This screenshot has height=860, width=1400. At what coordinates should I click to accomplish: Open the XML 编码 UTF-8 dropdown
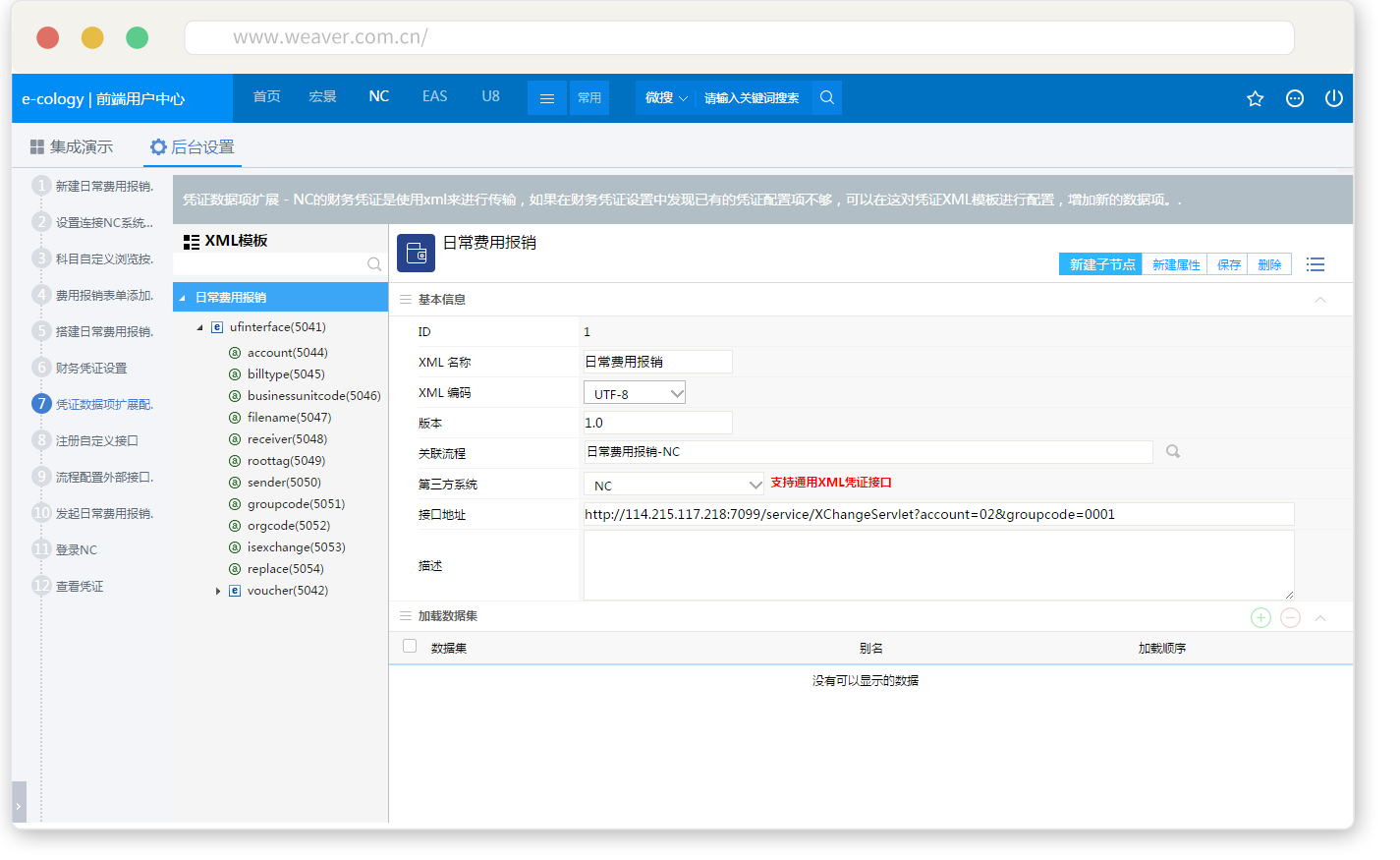tap(634, 393)
